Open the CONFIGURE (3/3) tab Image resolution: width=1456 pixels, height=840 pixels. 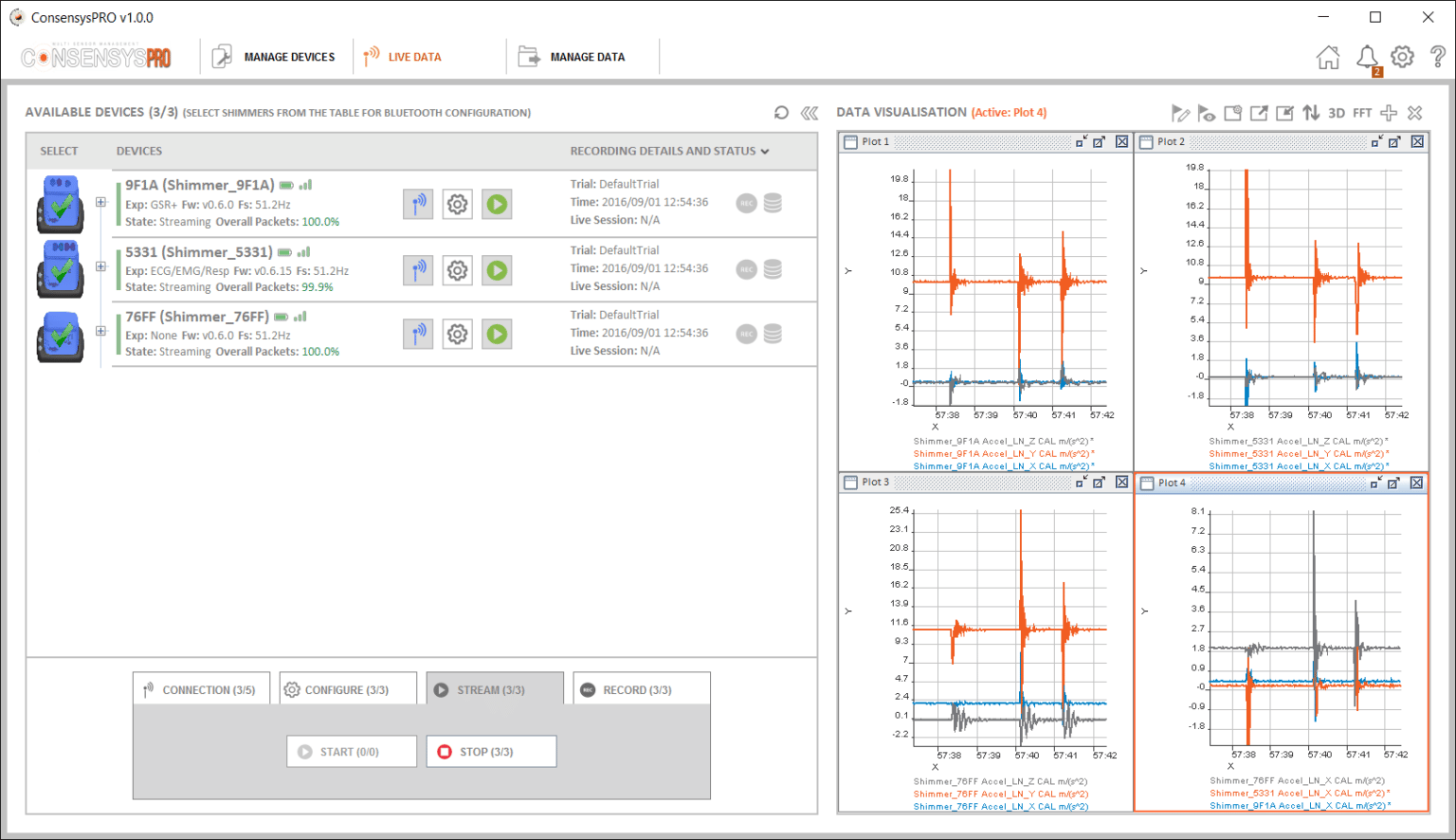348,689
